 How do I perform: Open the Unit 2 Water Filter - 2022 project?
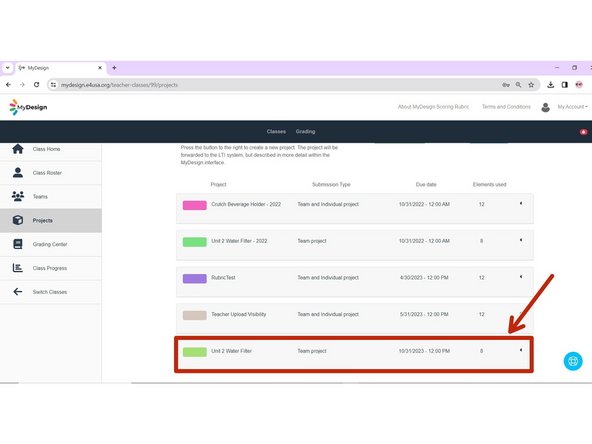[239, 241]
